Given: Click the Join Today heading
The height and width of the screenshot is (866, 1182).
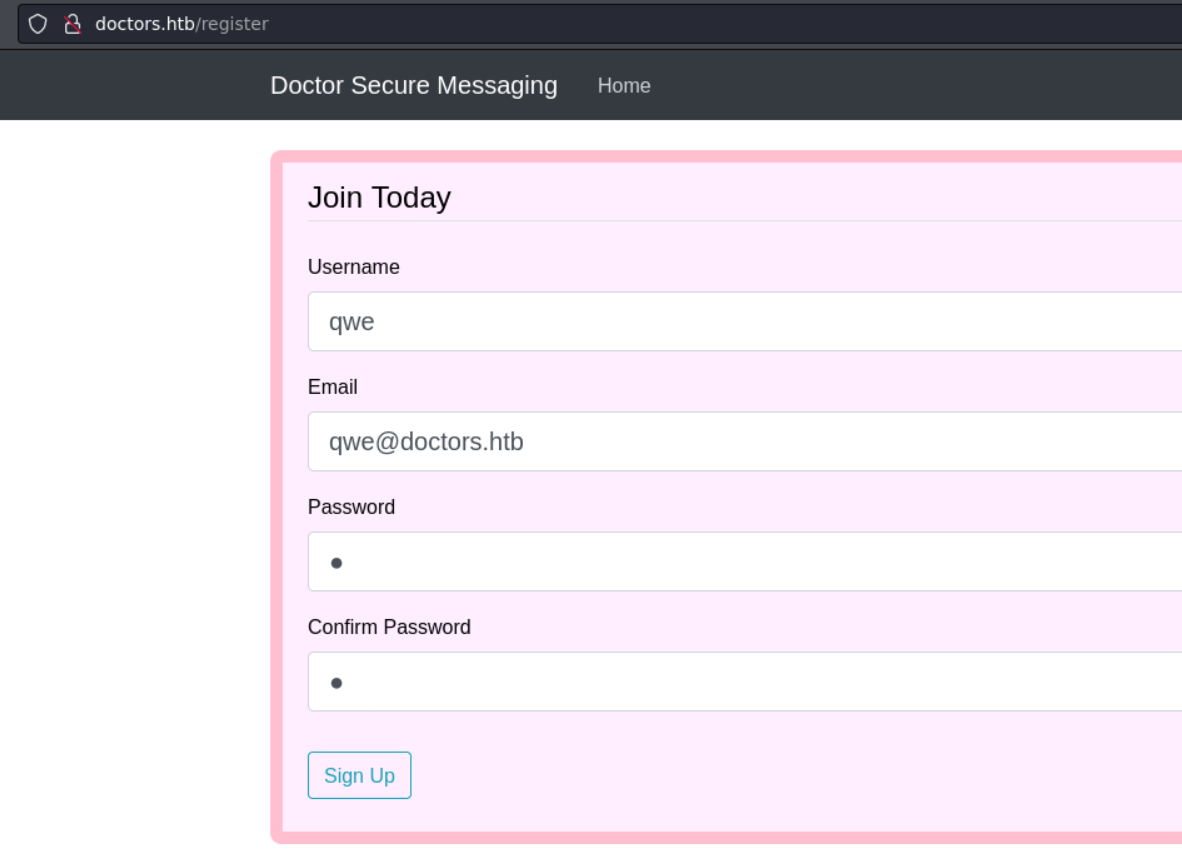Looking at the screenshot, I should (379, 197).
